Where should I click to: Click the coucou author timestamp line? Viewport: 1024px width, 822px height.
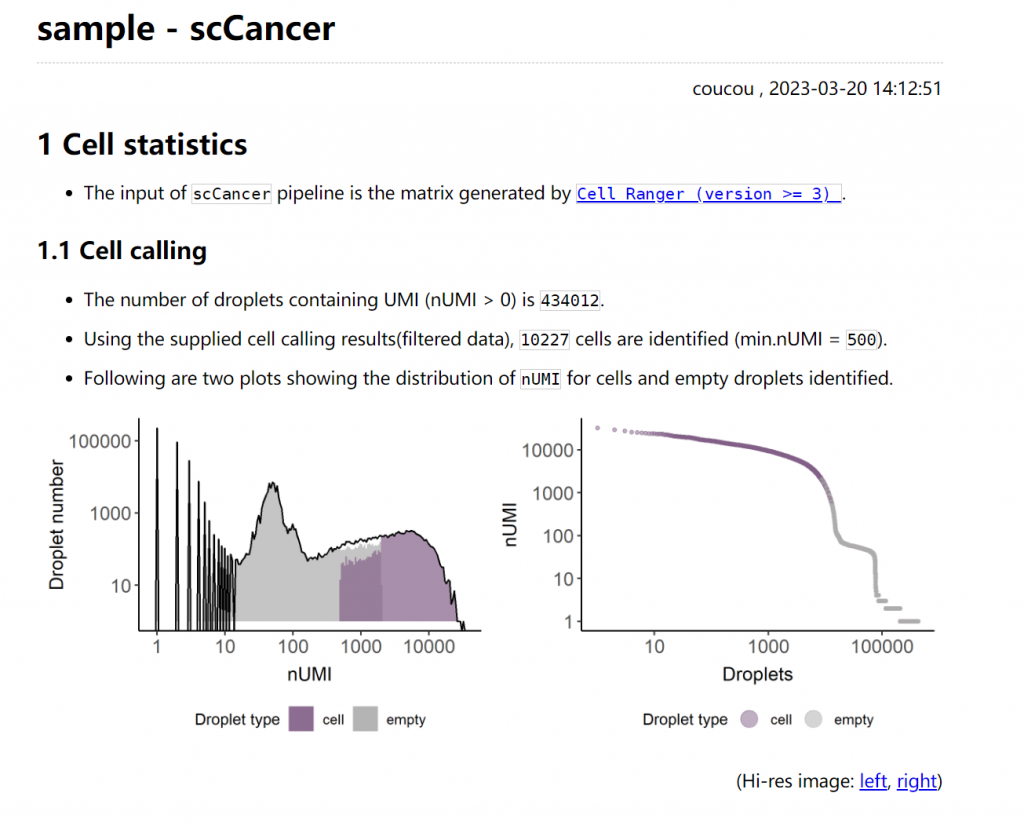817,88
